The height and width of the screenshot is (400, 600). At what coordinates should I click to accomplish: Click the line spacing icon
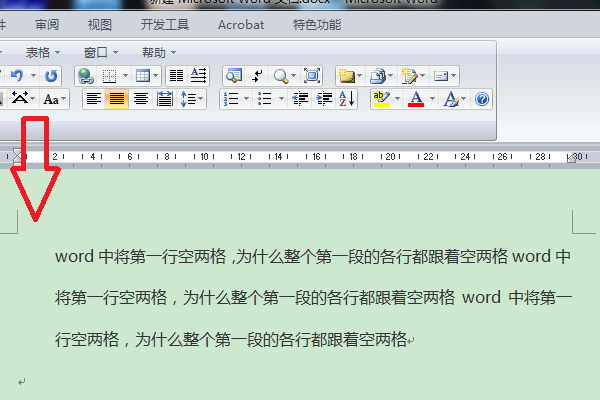(188, 99)
